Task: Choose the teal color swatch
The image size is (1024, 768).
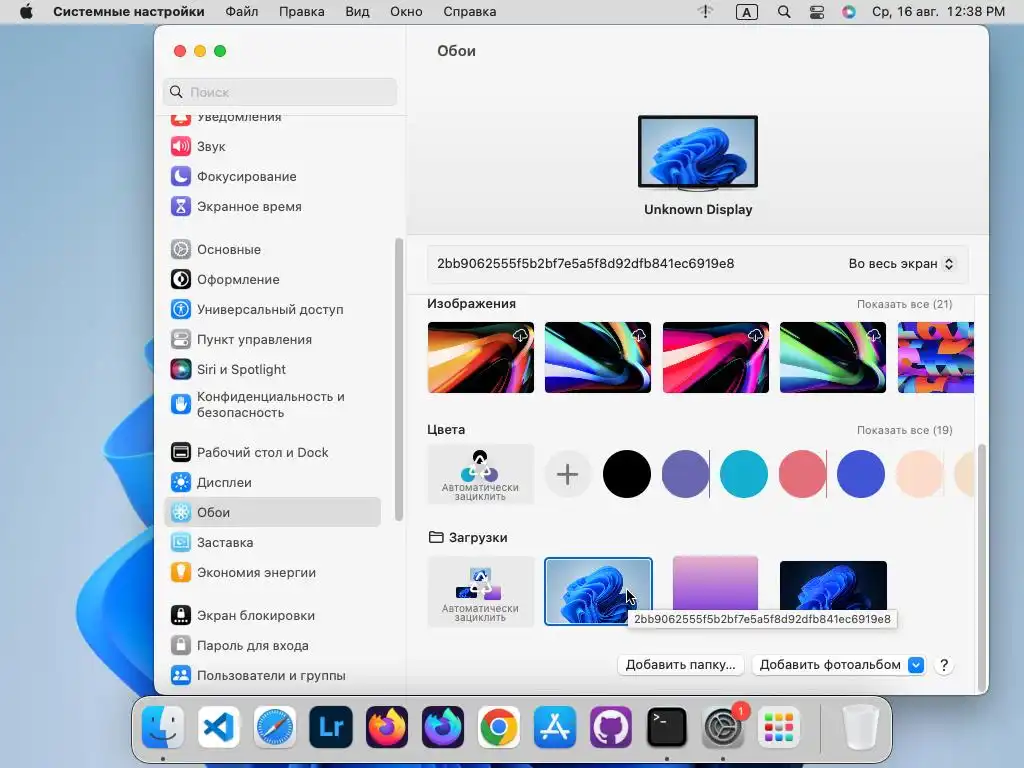Action: 744,474
